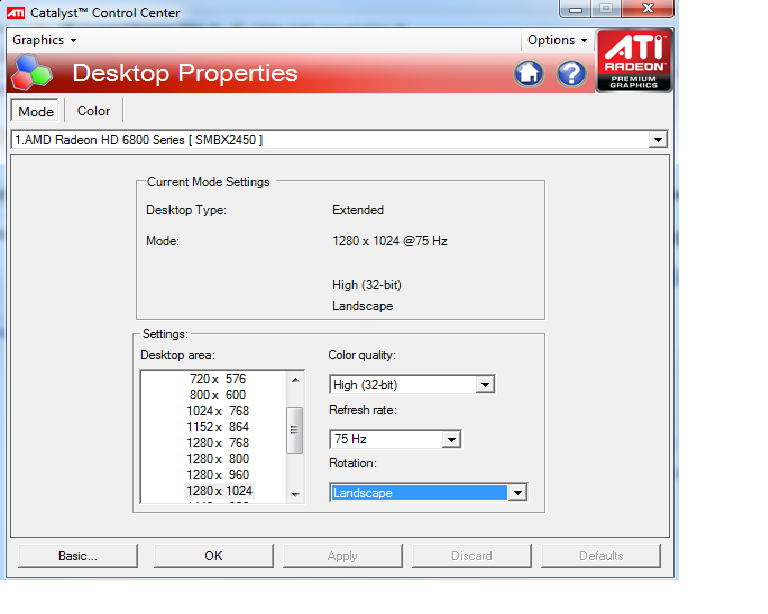Open the Options menu
768x614 pixels.
[x=557, y=40]
